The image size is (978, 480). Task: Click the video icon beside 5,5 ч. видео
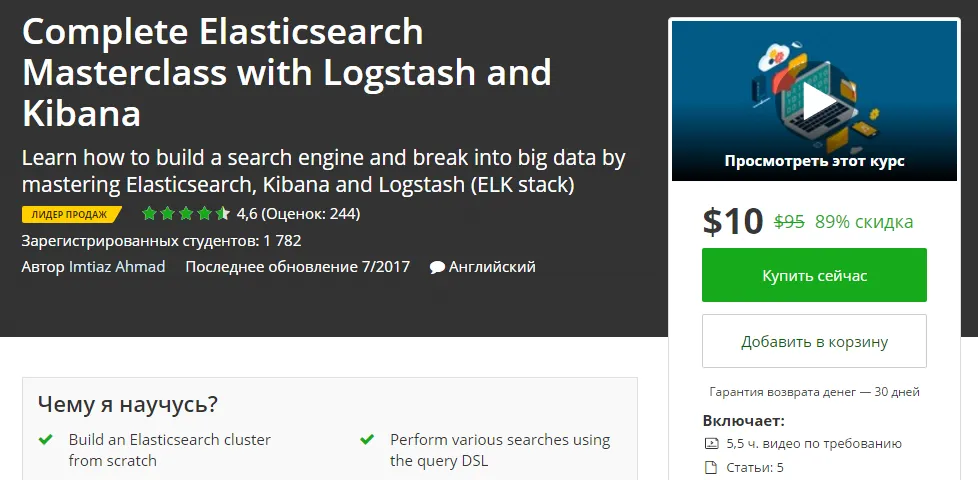(x=711, y=444)
